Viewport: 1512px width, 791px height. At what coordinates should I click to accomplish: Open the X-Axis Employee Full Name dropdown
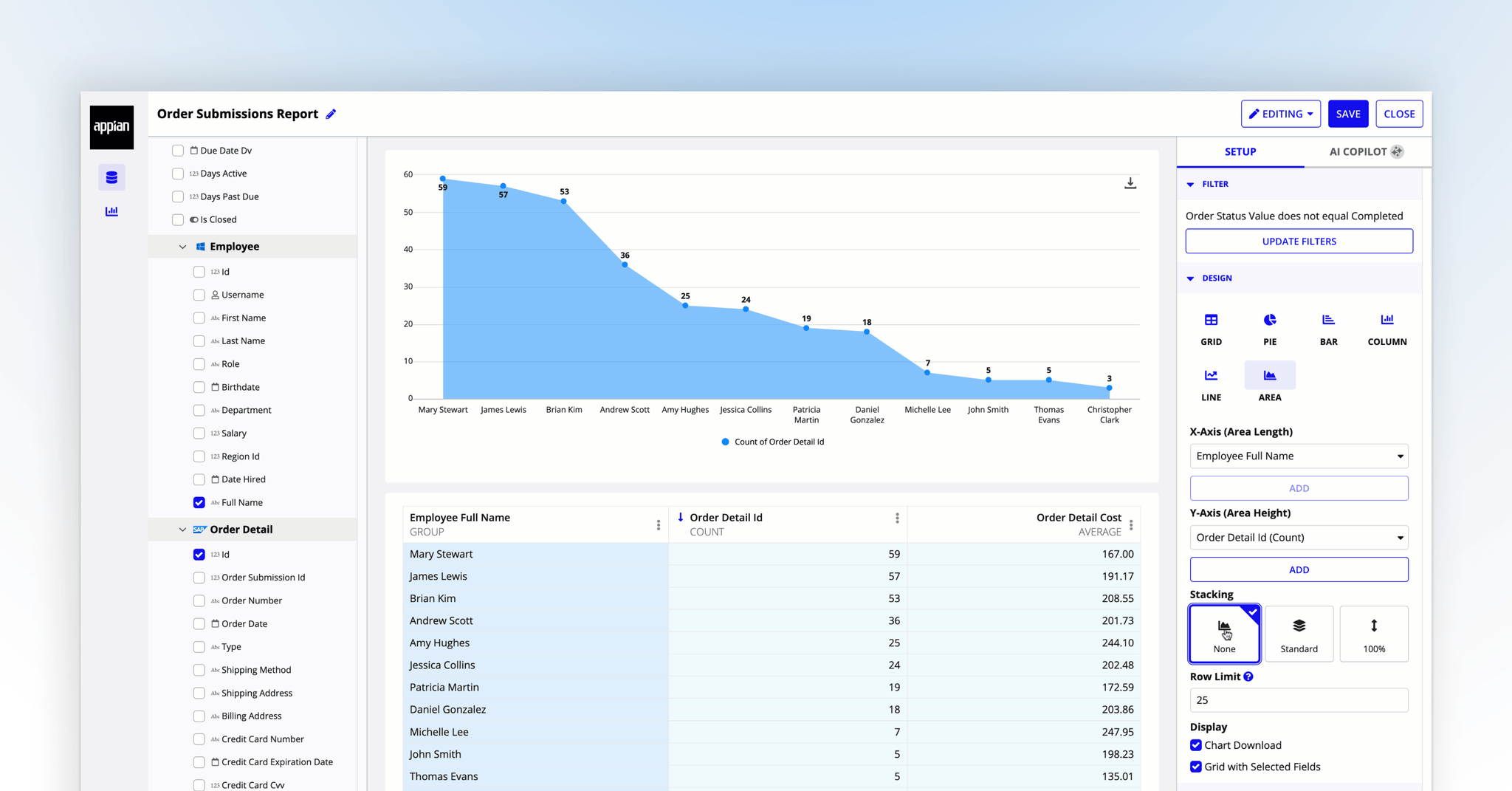(1299, 456)
